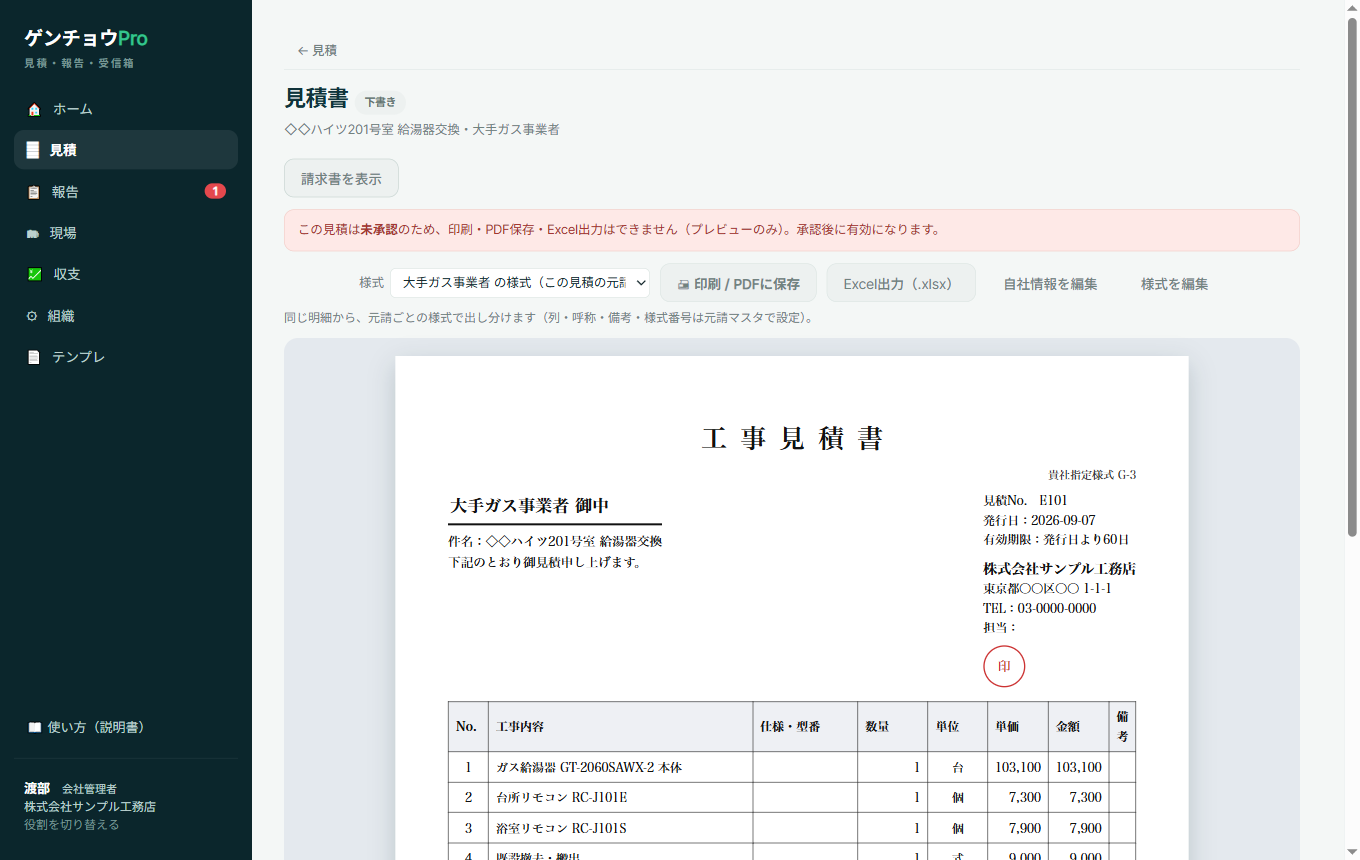This screenshot has width=1360, height=860.
Task: Click TEL：03-0000-0000 text
Action: 1039,608
